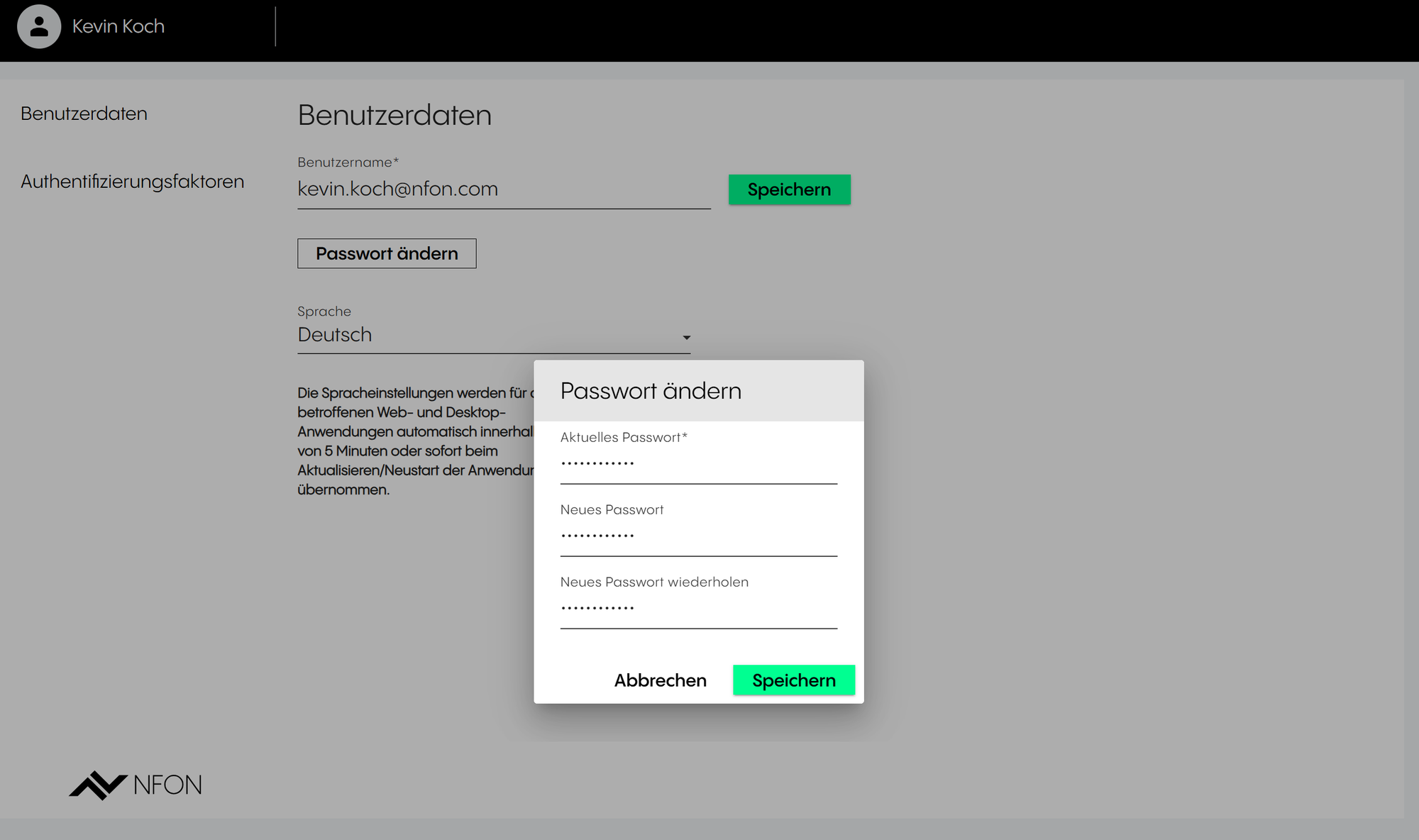Click the NFON logo
This screenshot has width=1419, height=840.
pos(136,785)
